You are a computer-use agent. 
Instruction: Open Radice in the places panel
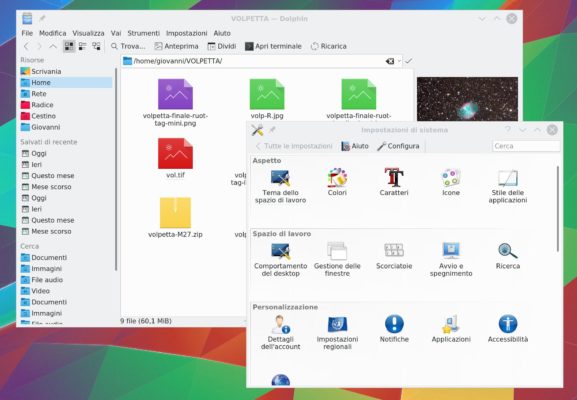(67, 105)
